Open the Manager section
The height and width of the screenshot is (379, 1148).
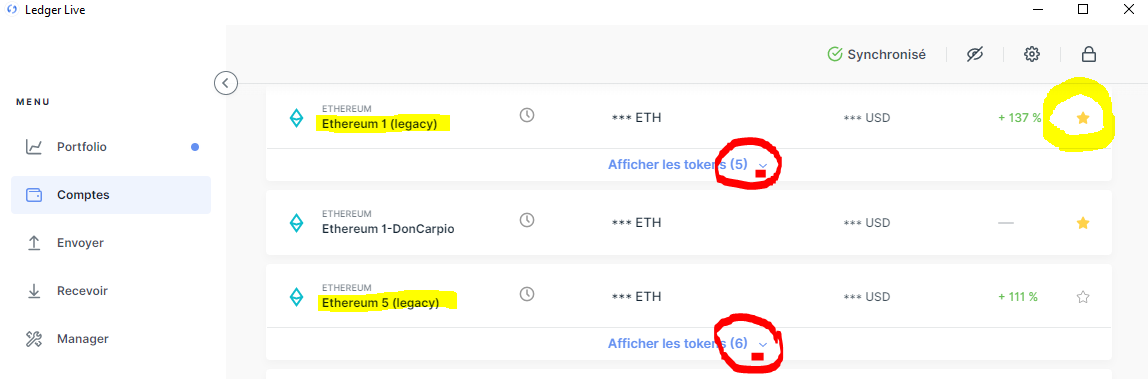pos(111,339)
